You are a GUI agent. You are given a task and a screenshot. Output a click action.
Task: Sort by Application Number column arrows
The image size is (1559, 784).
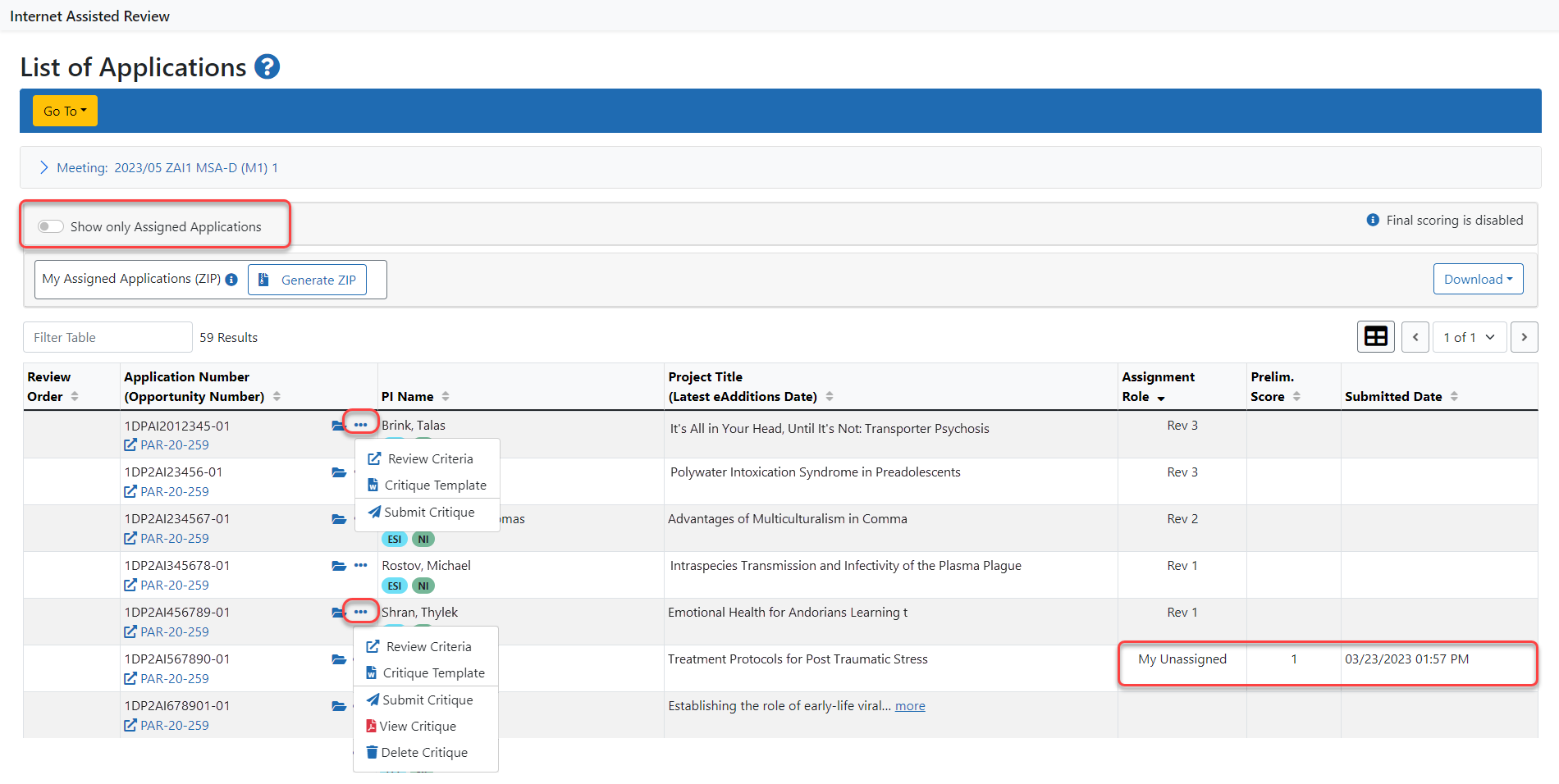tap(277, 396)
